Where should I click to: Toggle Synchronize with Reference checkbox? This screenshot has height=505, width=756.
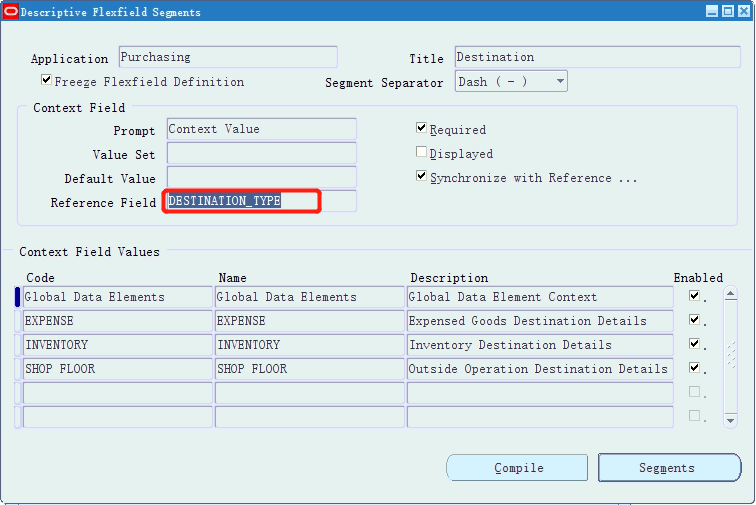click(x=421, y=176)
